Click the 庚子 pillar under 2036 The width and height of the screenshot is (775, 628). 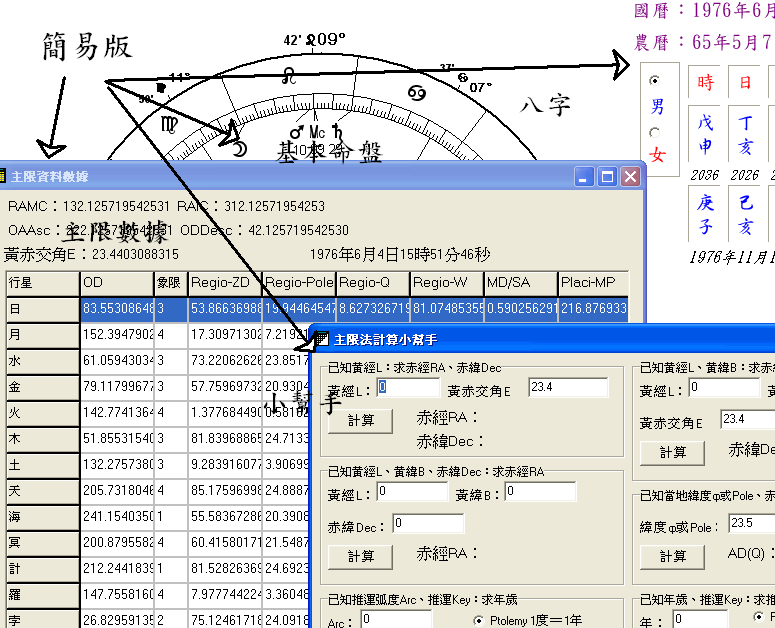[x=705, y=213]
